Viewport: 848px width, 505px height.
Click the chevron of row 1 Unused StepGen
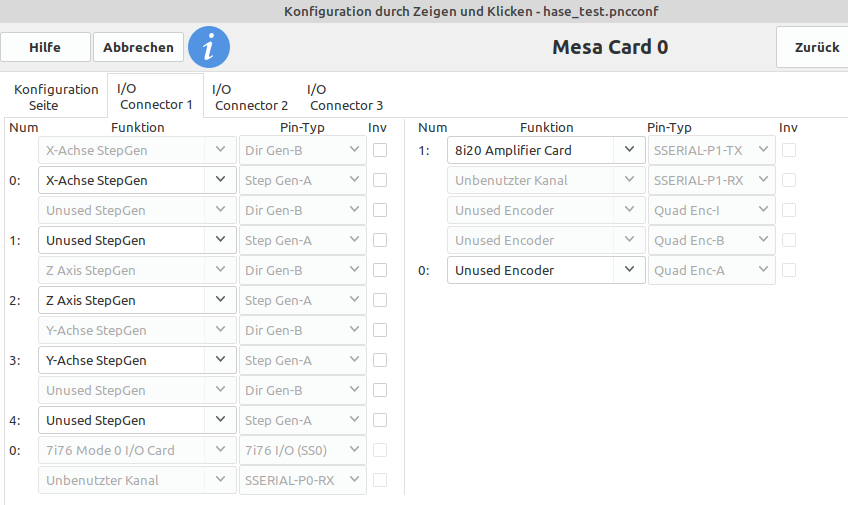[x=220, y=240]
